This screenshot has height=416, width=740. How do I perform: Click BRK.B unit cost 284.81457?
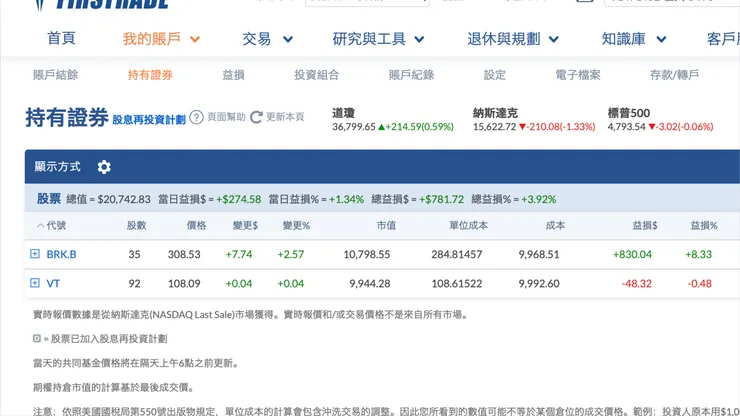(x=457, y=254)
